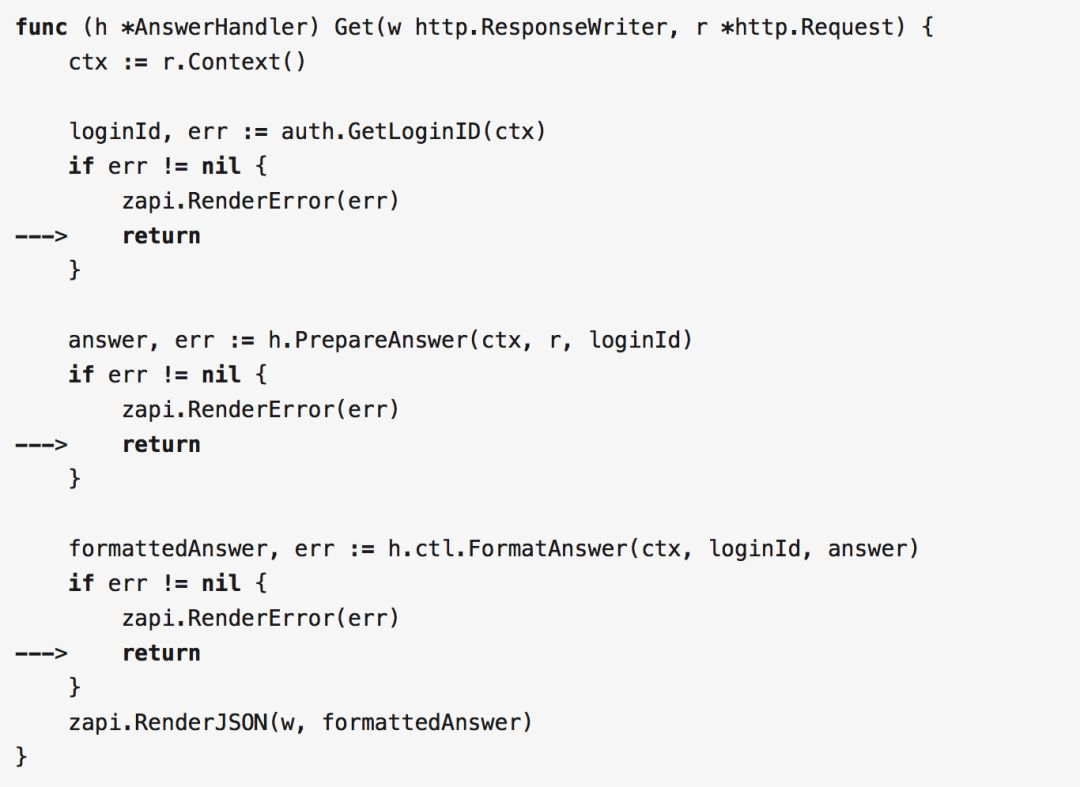Click the loginId variable declaration
Image resolution: width=1080 pixels, height=787 pixels.
tap(114, 131)
